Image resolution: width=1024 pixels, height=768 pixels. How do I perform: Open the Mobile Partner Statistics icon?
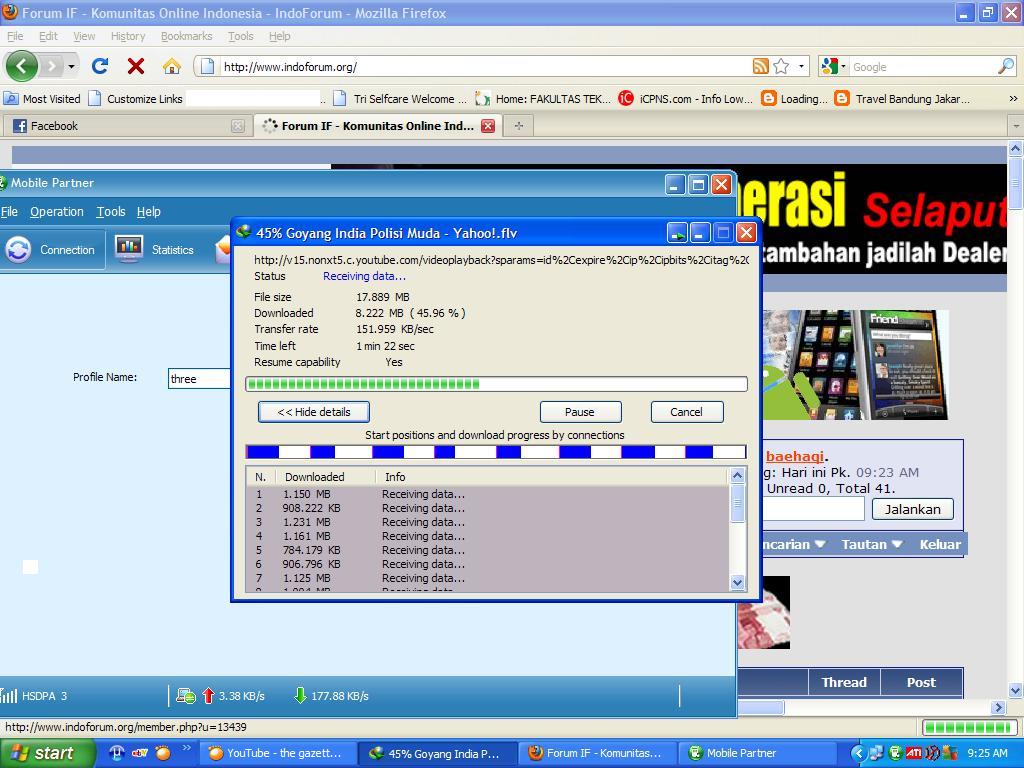(129, 249)
